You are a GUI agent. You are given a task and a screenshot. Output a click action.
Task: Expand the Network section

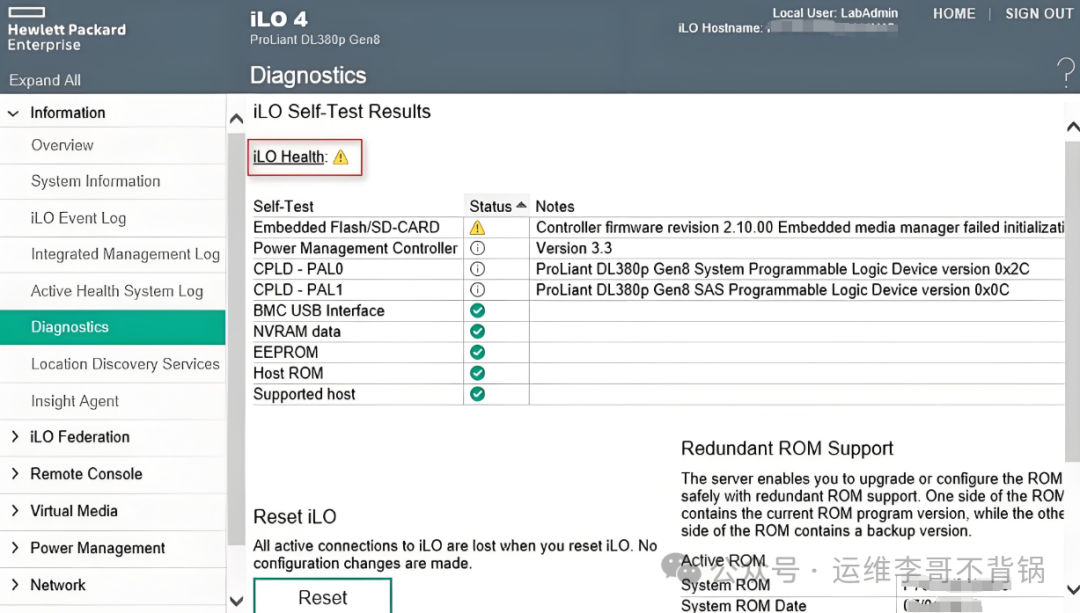tap(14, 585)
